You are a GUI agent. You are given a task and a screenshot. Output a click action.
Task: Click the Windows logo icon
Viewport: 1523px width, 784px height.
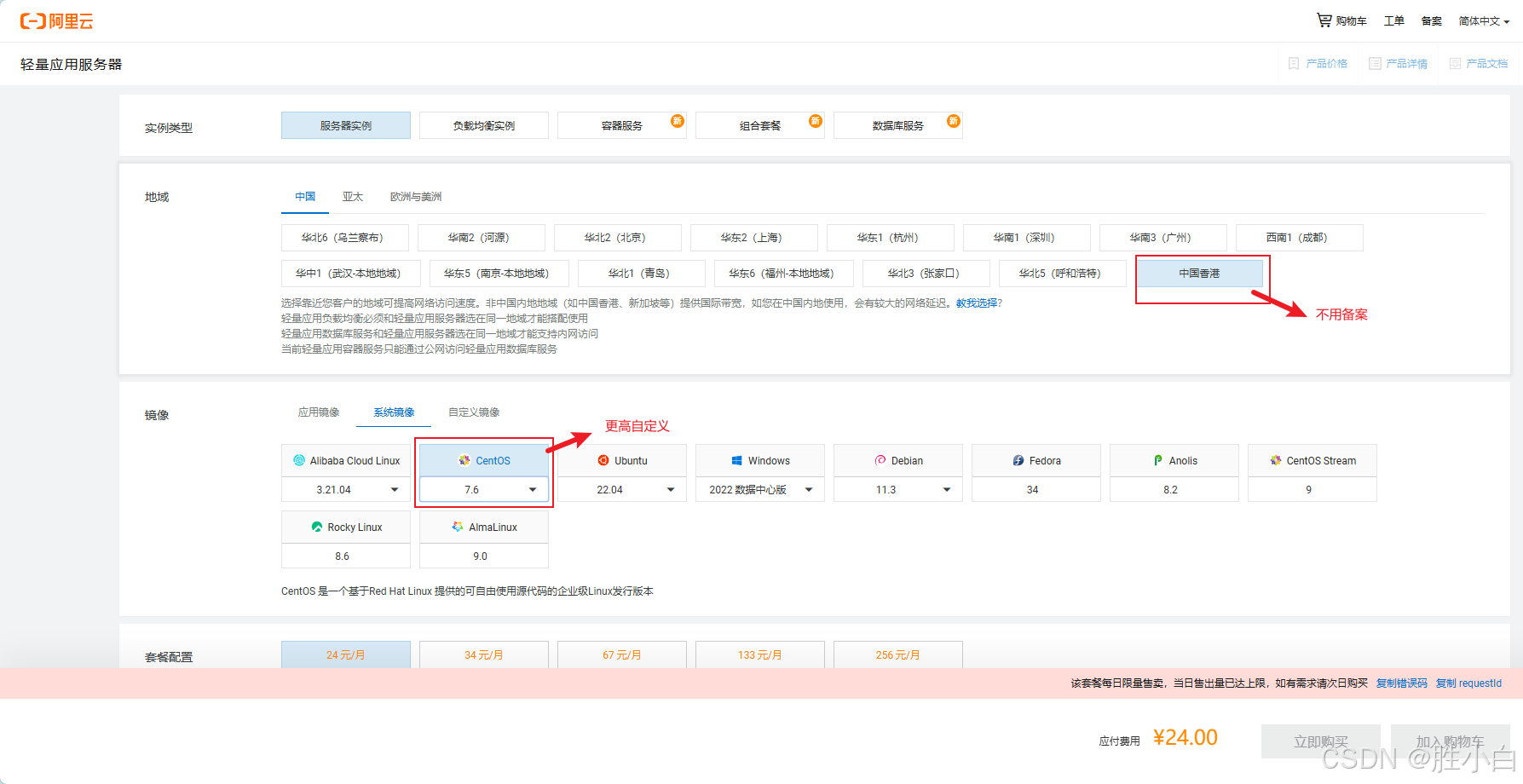click(x=736, y=461)
